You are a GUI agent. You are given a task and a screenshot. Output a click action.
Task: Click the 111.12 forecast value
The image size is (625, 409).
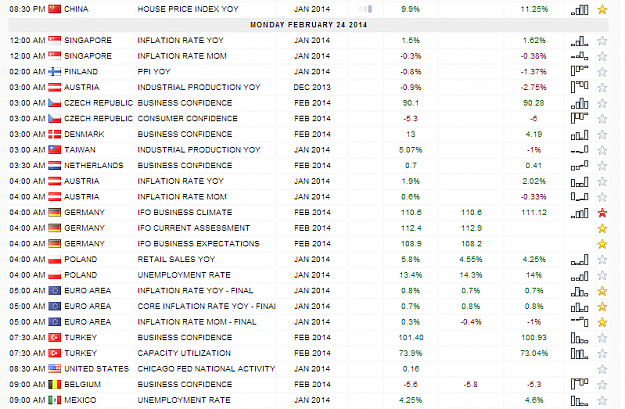click(534, 212)
